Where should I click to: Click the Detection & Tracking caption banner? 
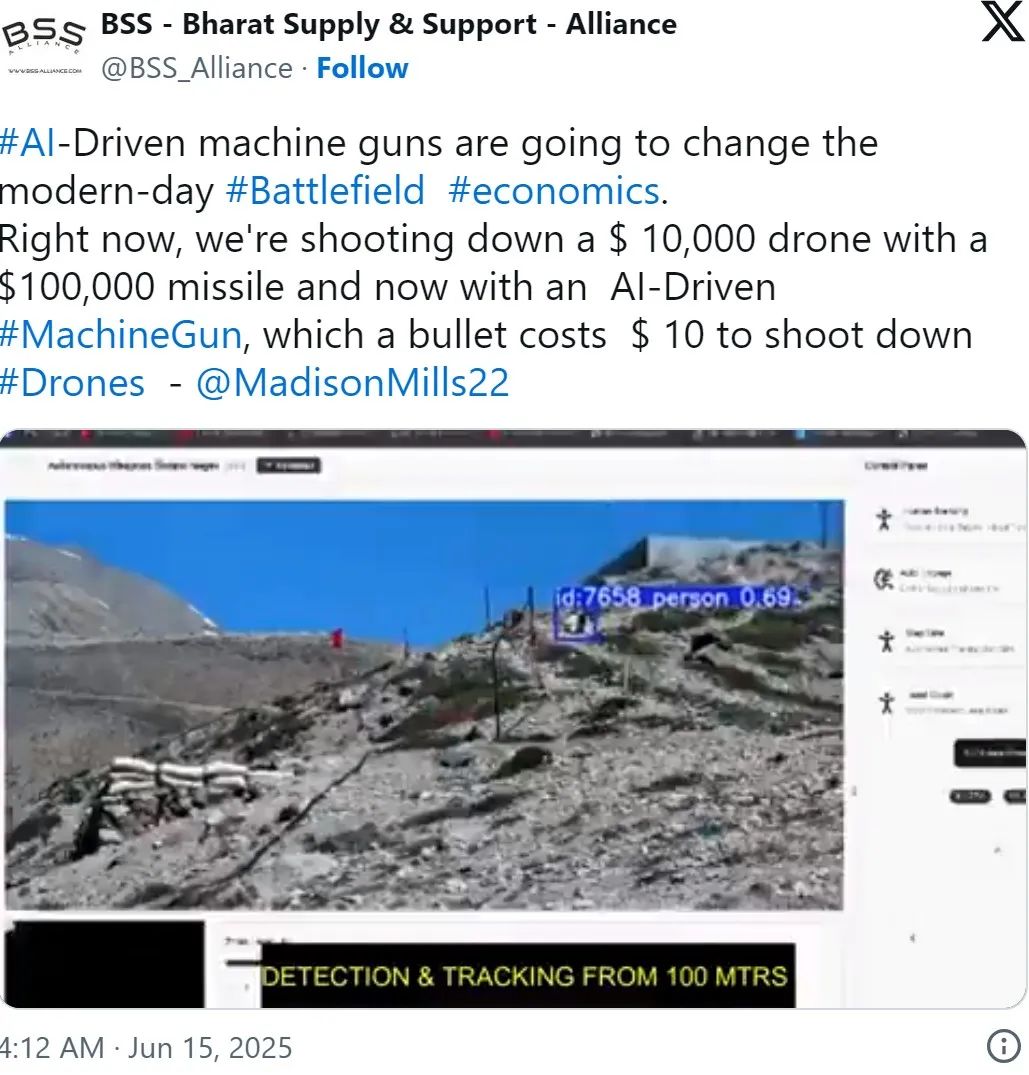(x=524, y=976)
